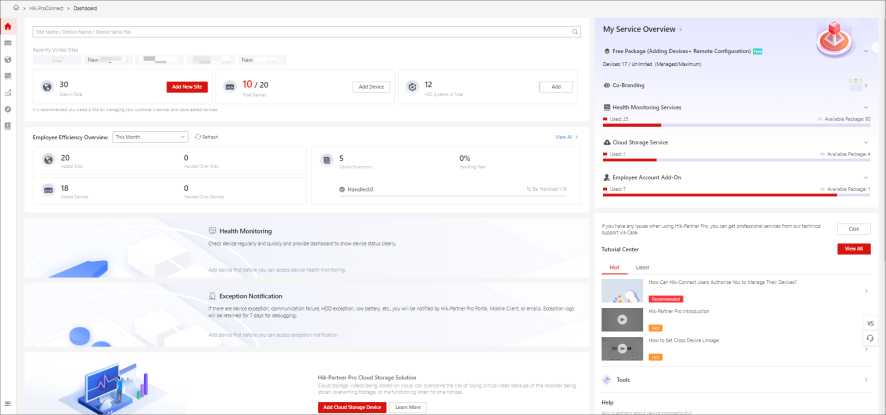Expand the Cloud Storage Service section
The width and height of the screenshot is (886, 415).
click(864, 142)
